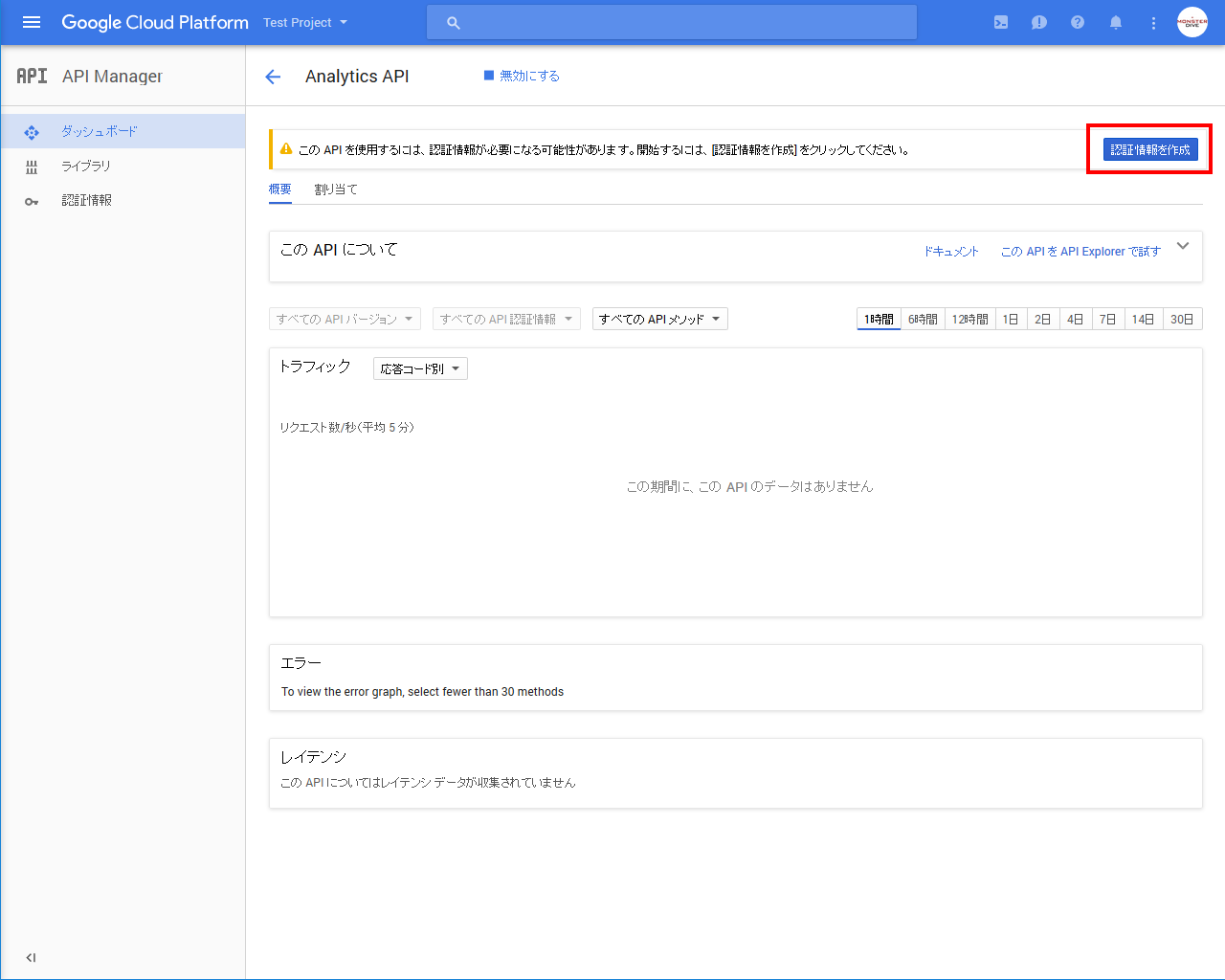This screenshot has height=980, width=1225.
Task: Select the 1時間 time range
Action: (879, 319)
